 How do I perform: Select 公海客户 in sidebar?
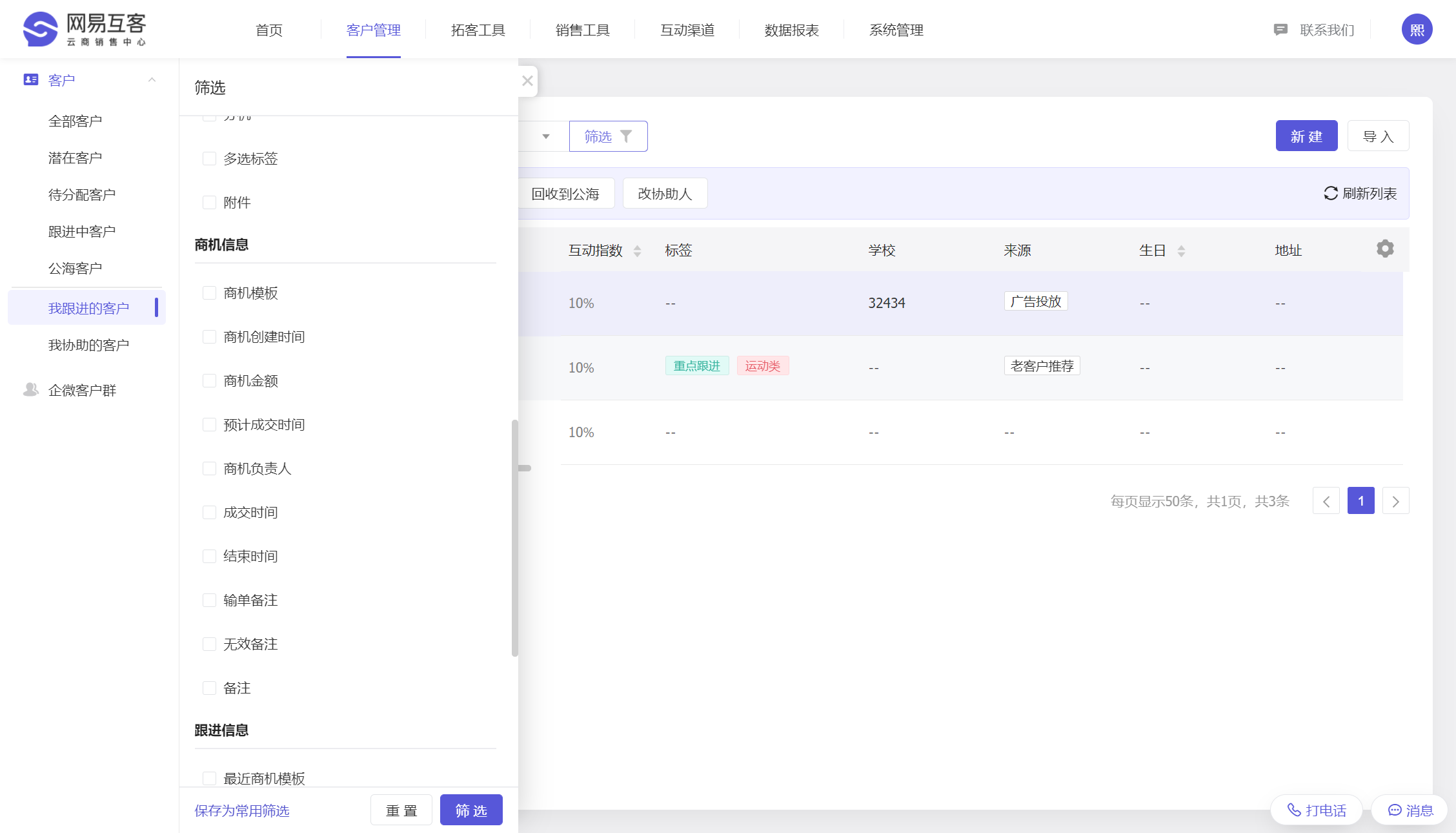coord(76,268)
